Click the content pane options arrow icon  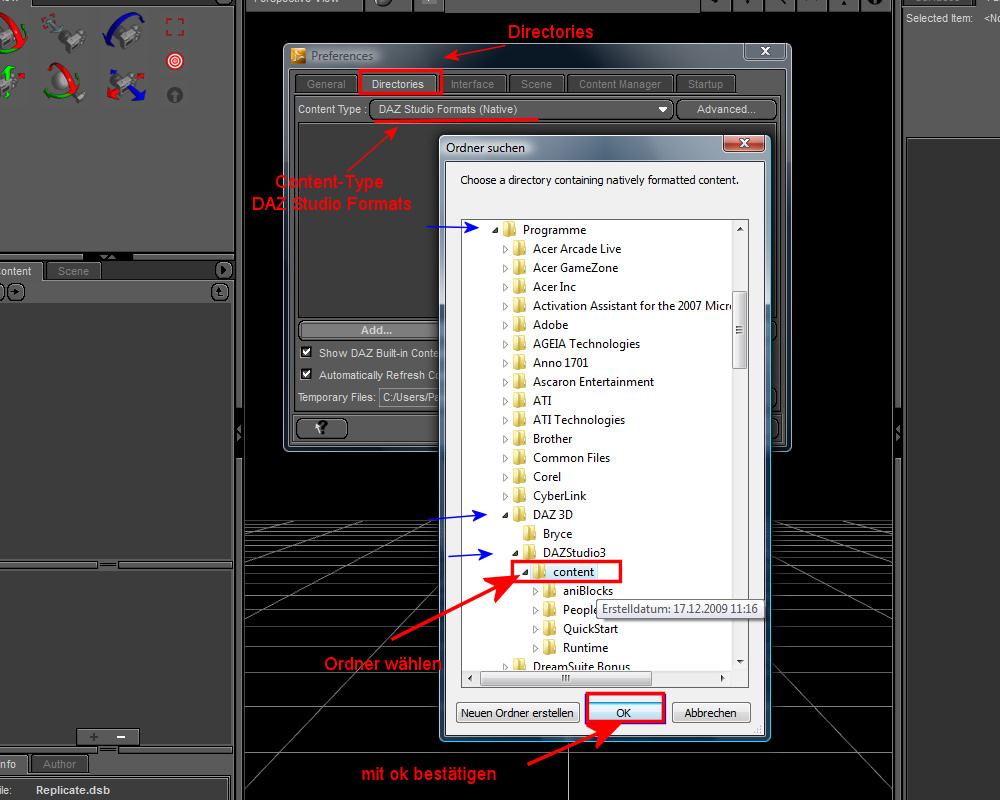pyautogui.click(x=223, y=270)
